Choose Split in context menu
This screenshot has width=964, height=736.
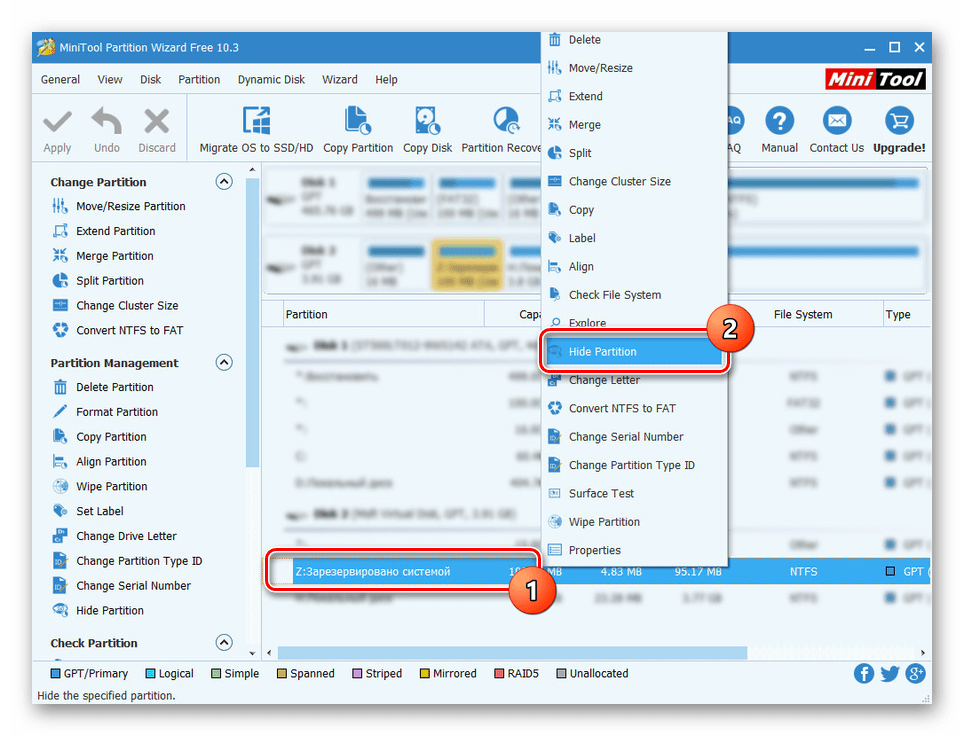coord(634,152)
